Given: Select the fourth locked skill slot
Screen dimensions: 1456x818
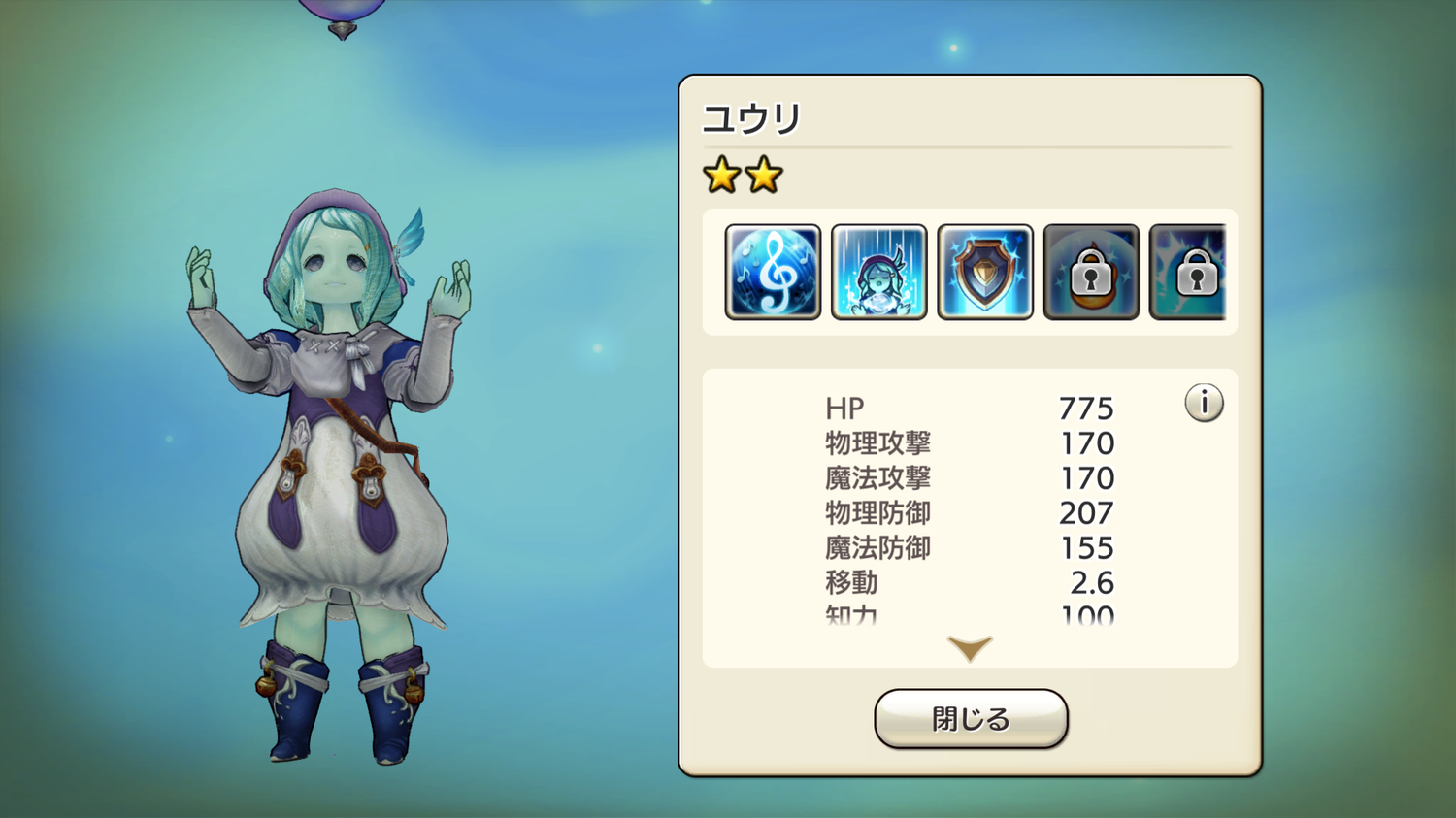Looking at the screenshot, I should 1091,272.
